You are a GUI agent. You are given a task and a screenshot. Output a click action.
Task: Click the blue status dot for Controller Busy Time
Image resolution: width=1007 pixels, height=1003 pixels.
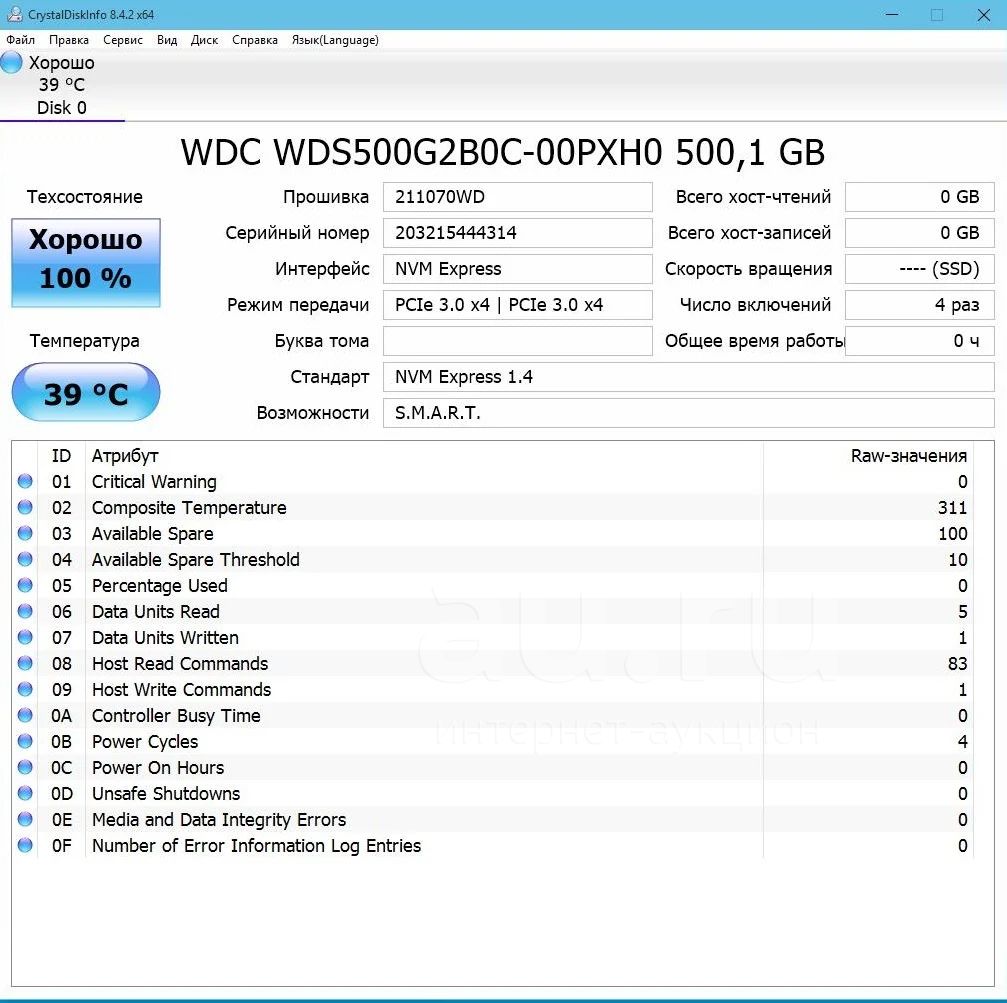[25, 715]
